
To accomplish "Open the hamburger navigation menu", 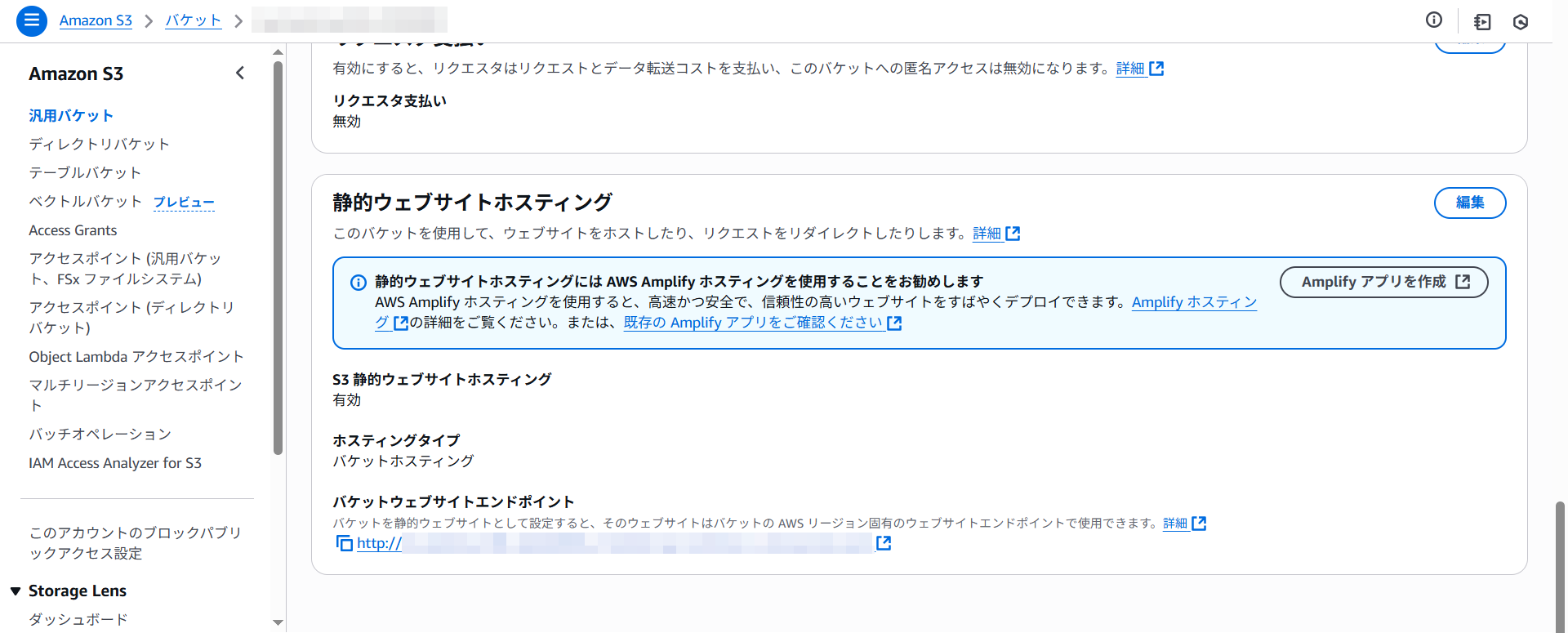I will click(x=31, y=20).
